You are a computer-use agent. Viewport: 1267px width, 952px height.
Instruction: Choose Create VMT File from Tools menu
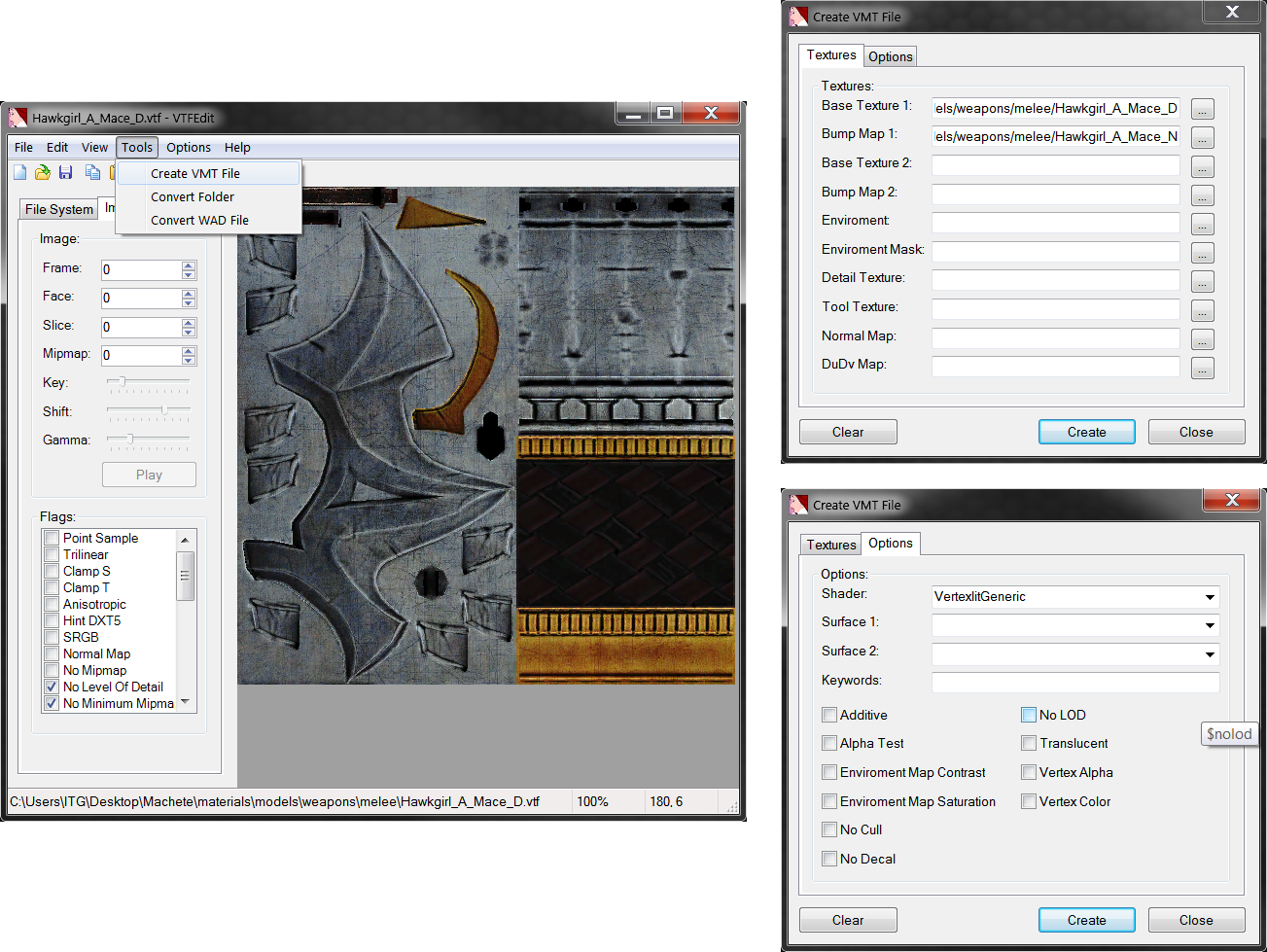click(208, 173)
